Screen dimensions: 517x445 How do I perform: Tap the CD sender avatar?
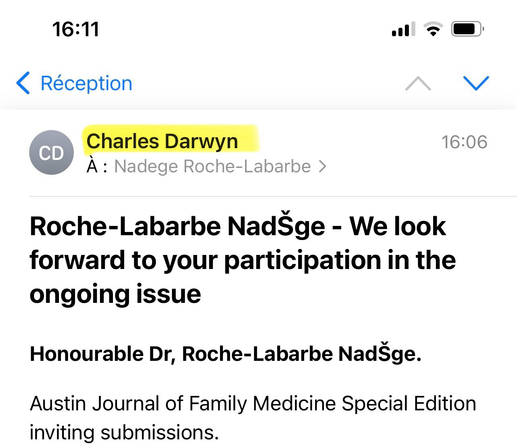(51, 152)
